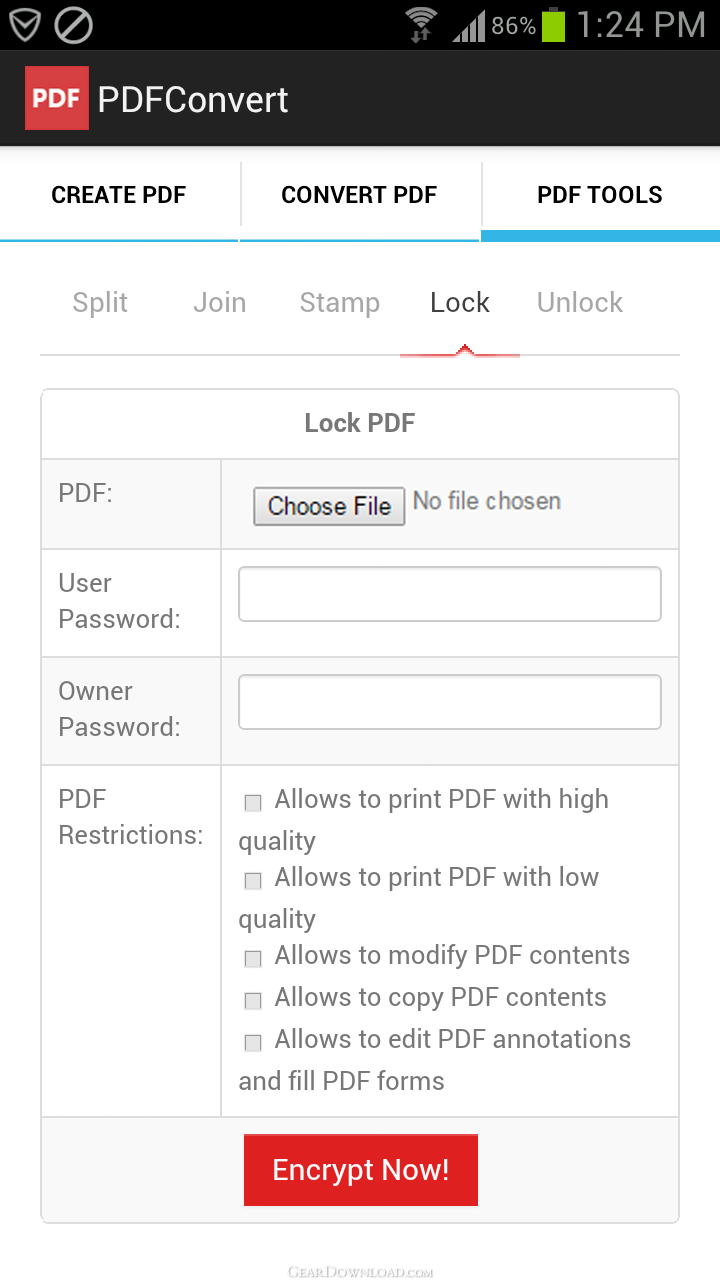Toggle Allows to copy PDF contents
Screen dimensions: 720x1280
[253, 1000]
